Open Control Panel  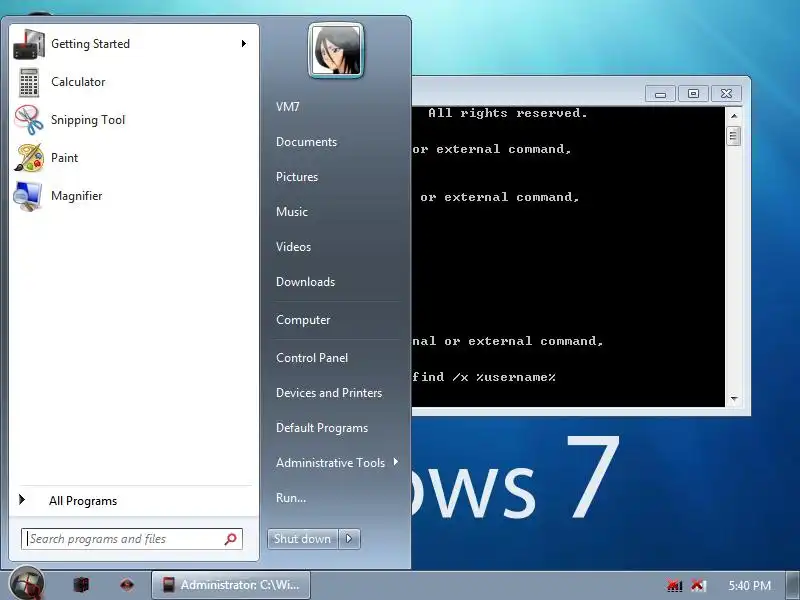click(312, 358)
